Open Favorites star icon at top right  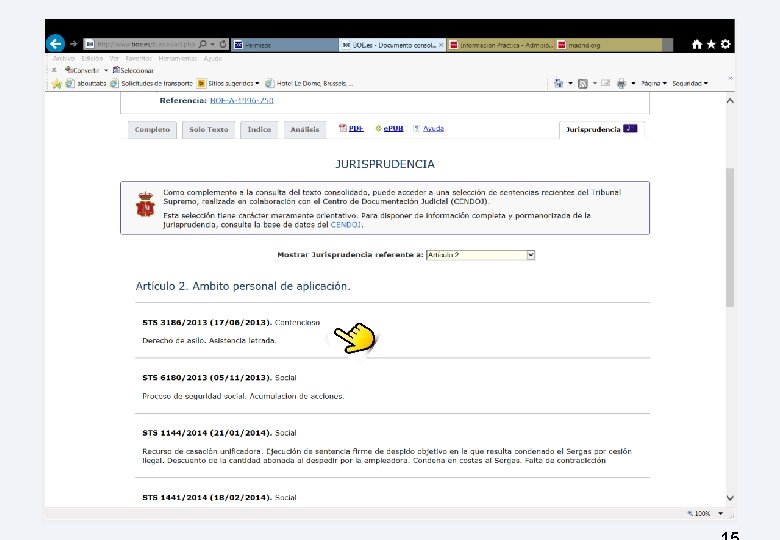coord(711,44)
